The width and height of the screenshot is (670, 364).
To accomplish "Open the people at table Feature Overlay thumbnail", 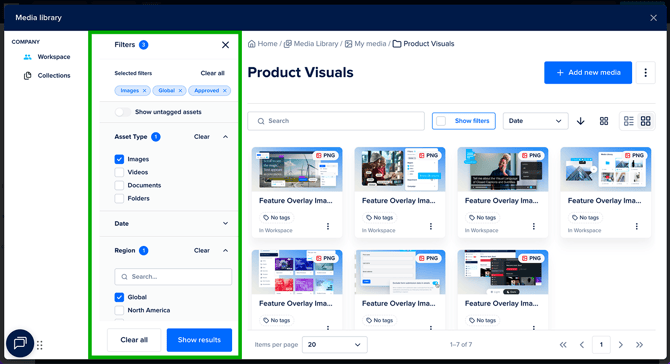I will [400, 169].
